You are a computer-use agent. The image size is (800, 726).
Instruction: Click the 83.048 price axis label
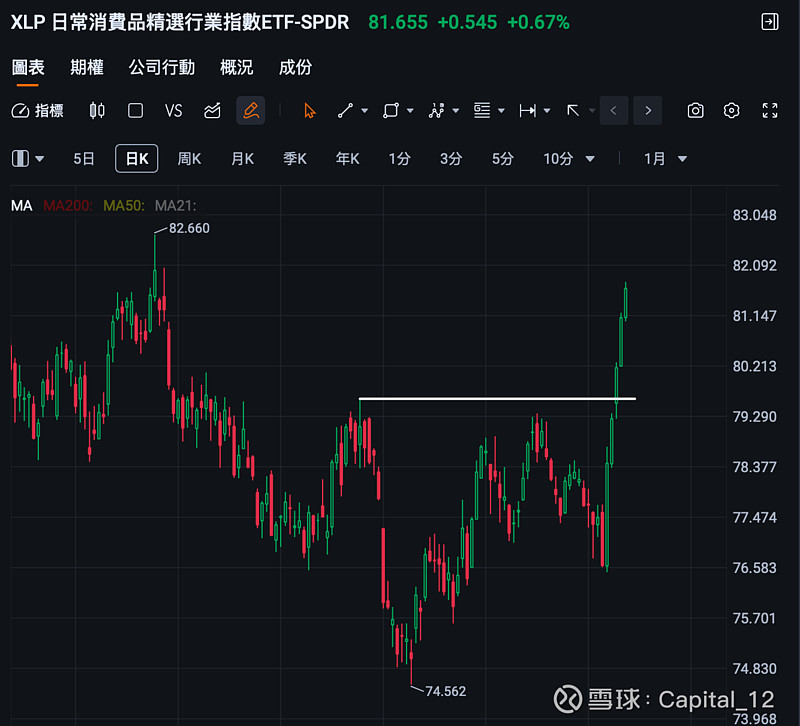[x=755, y=215]
